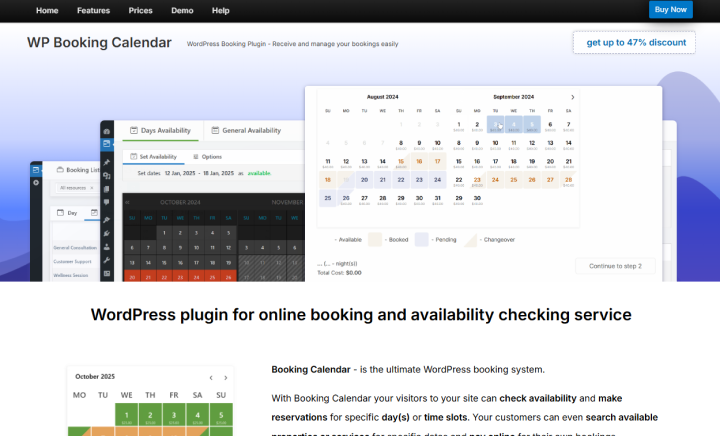720x436 pixels.
Task: Click the calendar icon beside Set Availability
Action: point(133,157)
